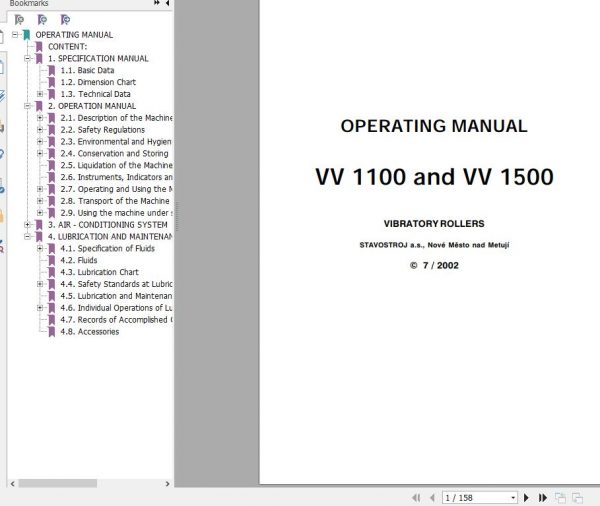Open 2.8. Transport of the Machine bookmark

pos(115,201)
